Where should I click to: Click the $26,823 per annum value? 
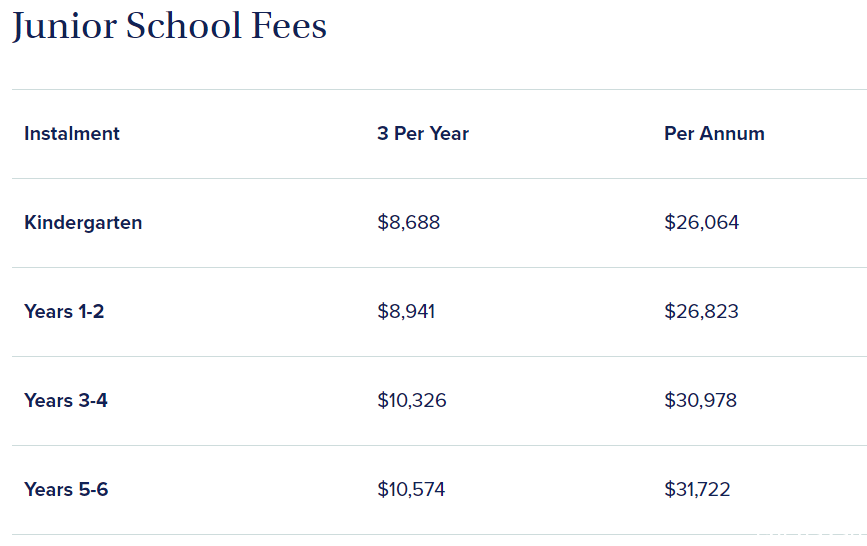coord(701,311)
